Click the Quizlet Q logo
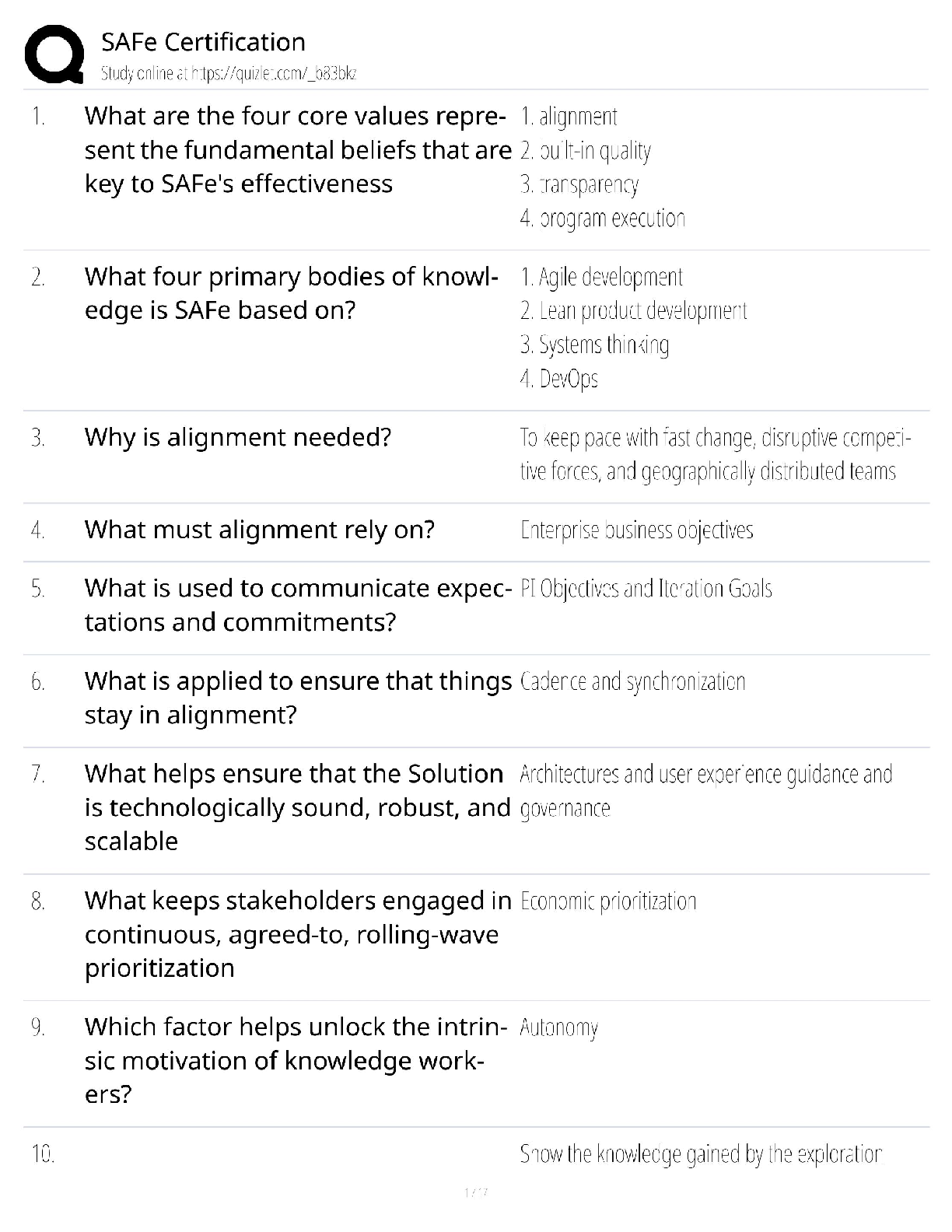 pyautogui.click(x=54, y=54)
